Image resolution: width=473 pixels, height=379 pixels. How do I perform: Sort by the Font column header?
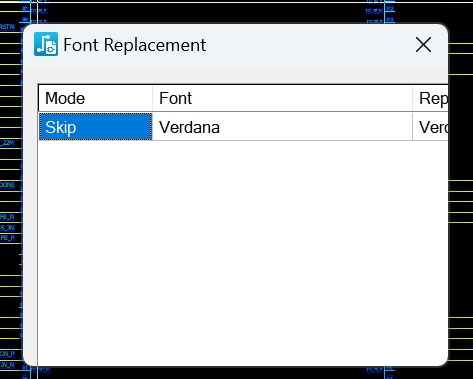point(282,98)
